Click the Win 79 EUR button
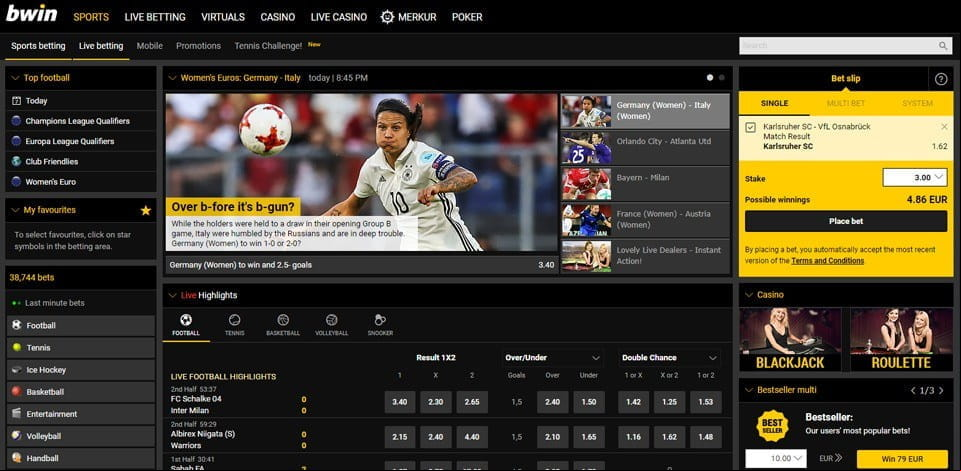Image resolution: width=961 pixels, height=471 pixels. coord(902,459)
